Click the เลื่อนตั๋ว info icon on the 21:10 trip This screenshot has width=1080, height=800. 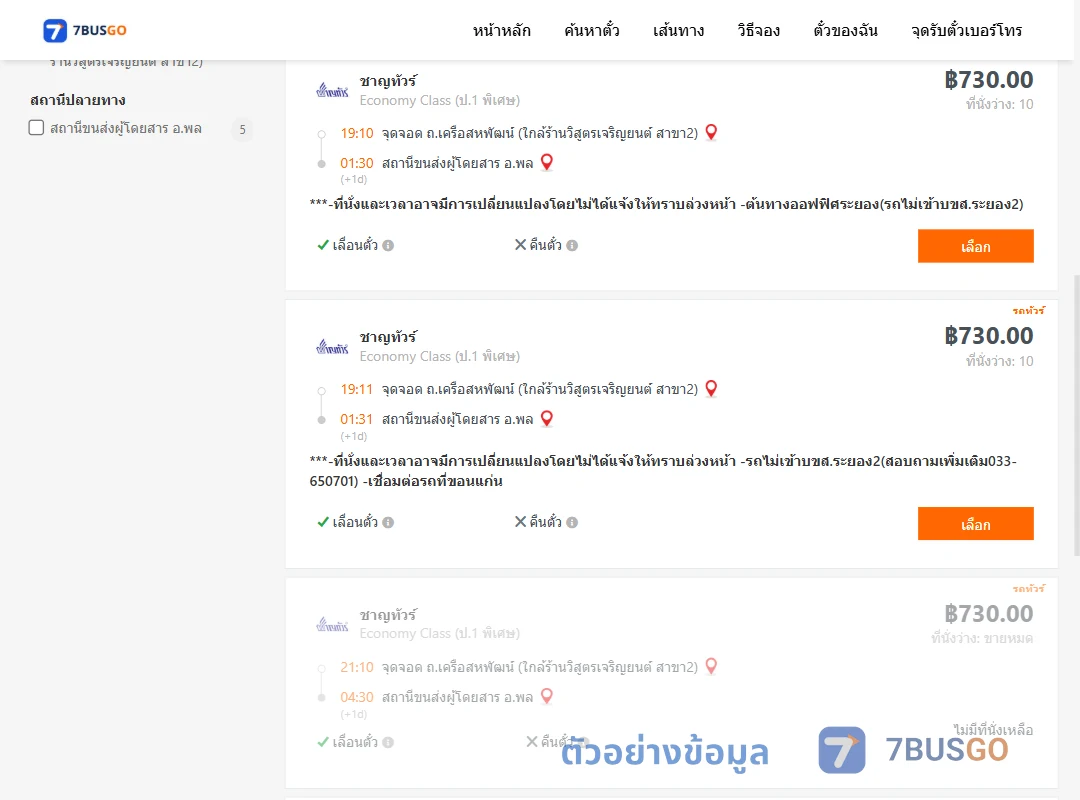pyautogui.click(x=388, y=742)
